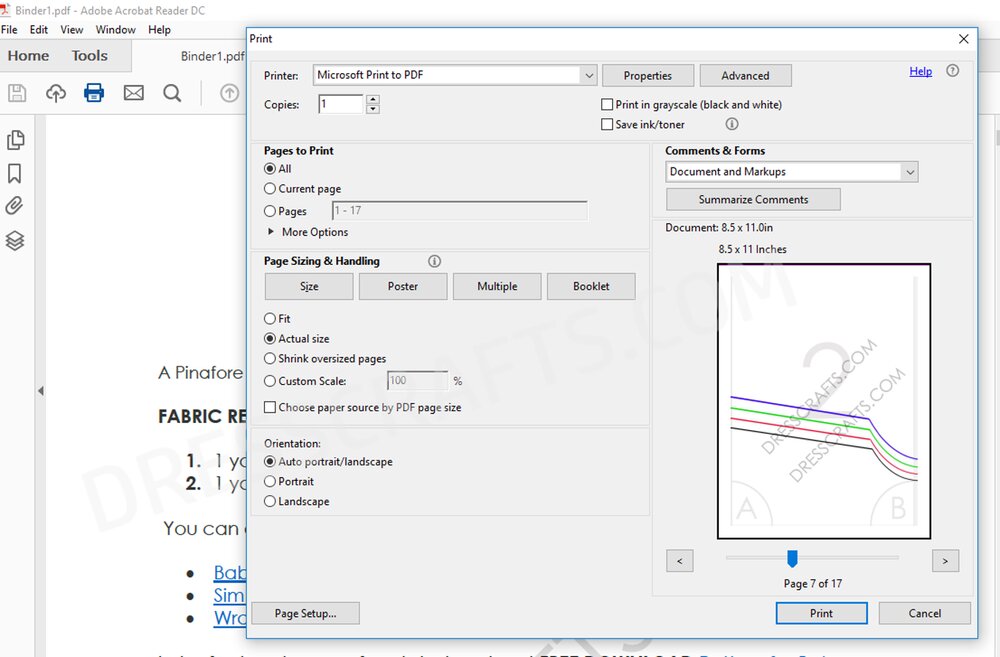Click the Copies number field

click(x=341, y=104)
